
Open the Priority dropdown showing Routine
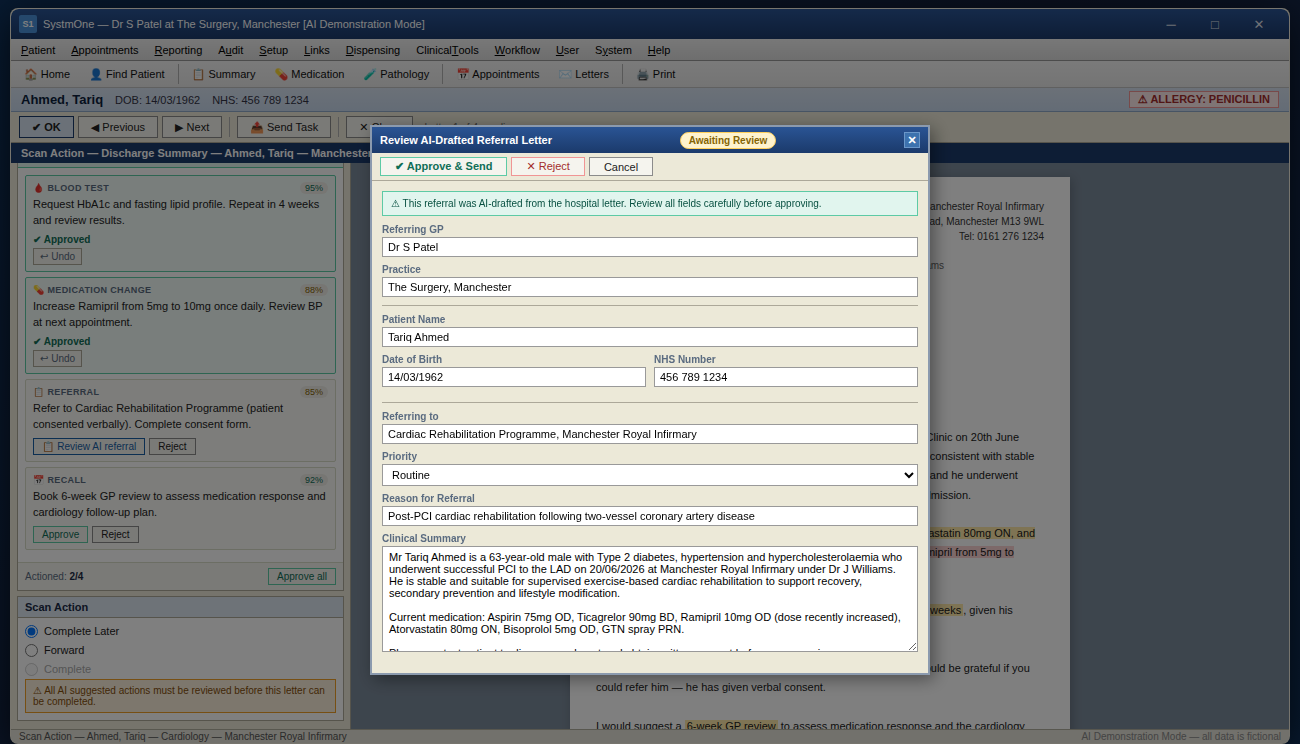pos(650,475)
